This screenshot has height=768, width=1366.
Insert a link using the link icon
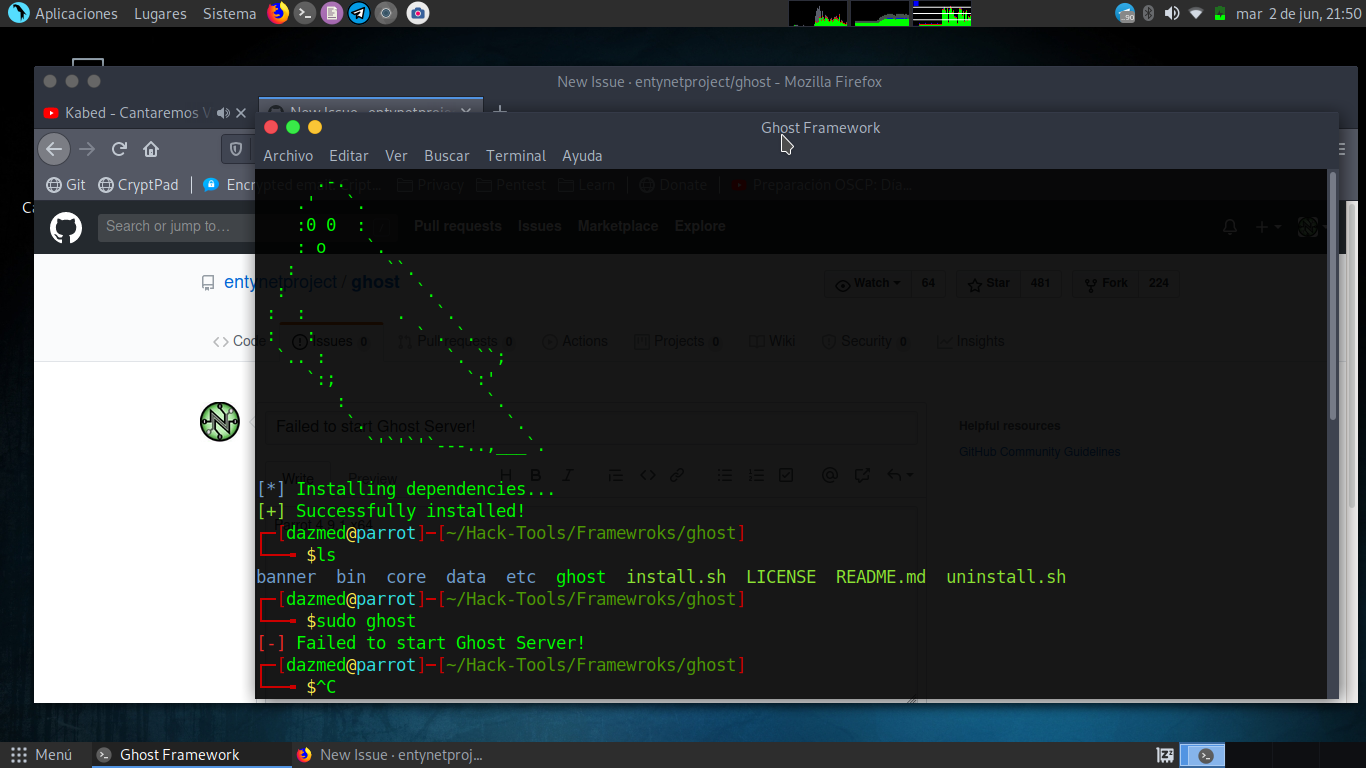coord(677,474)
